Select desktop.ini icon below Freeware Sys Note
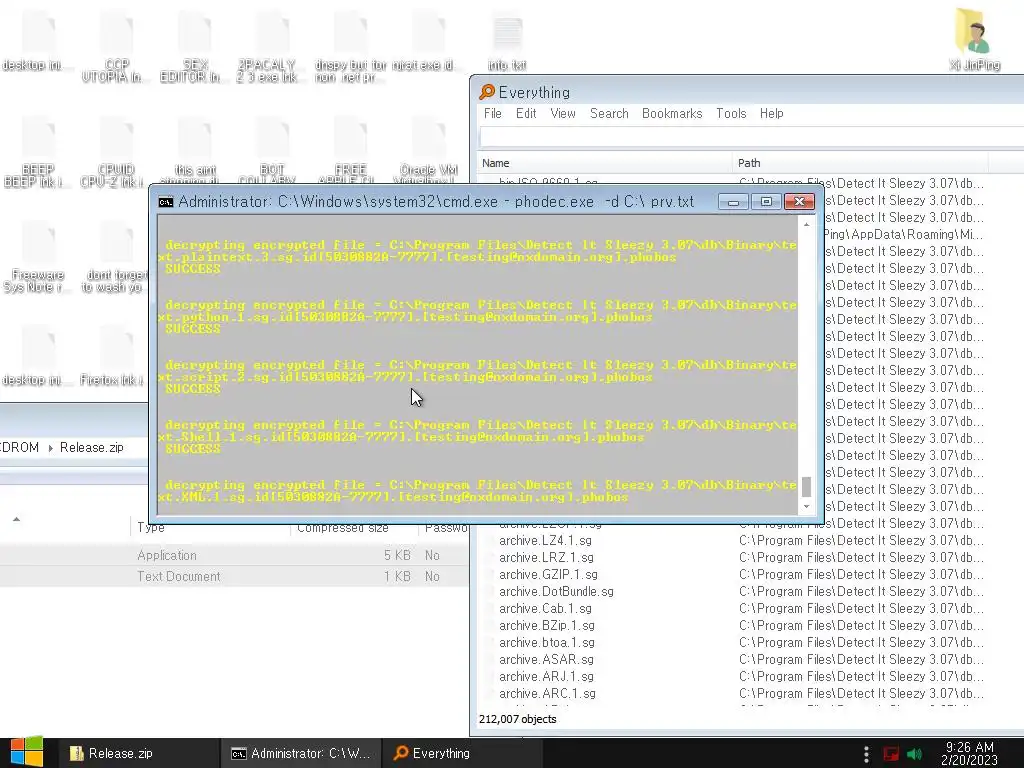 click(x=38, y=356)
